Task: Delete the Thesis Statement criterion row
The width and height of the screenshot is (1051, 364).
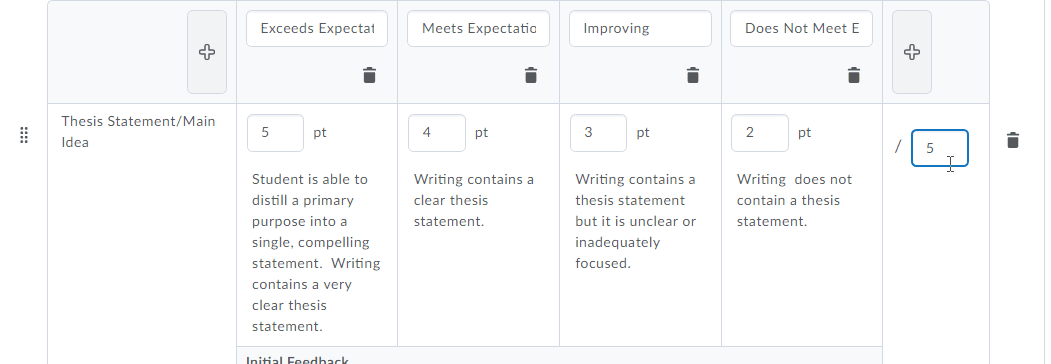Action: click(1013, 141)
